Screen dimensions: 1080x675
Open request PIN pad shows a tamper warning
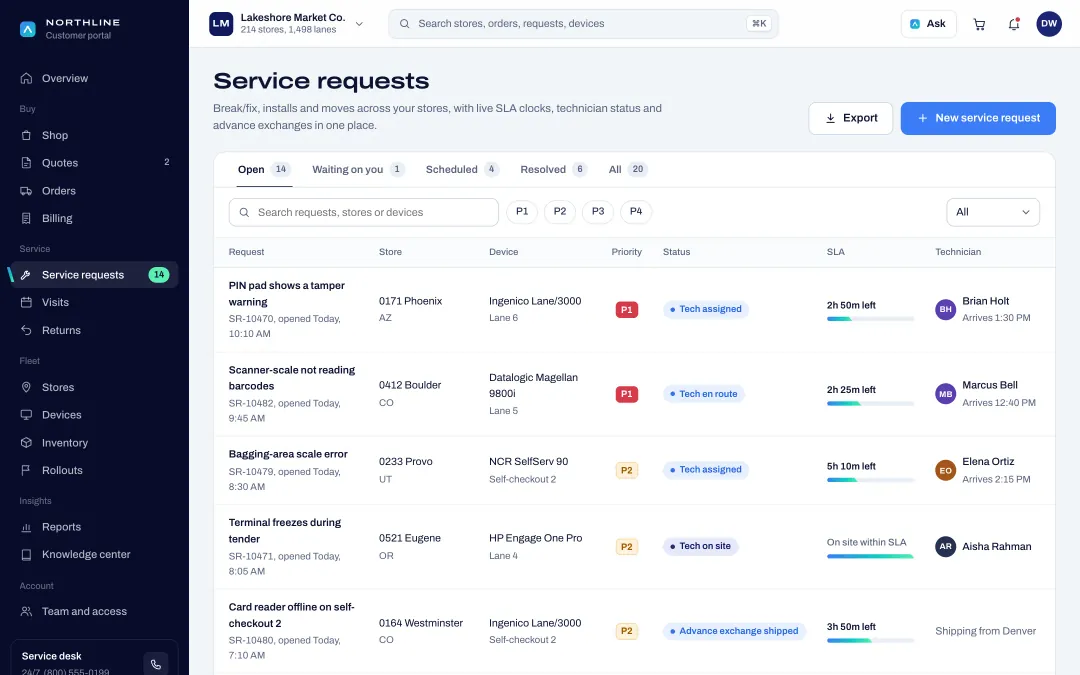point(287,293)
